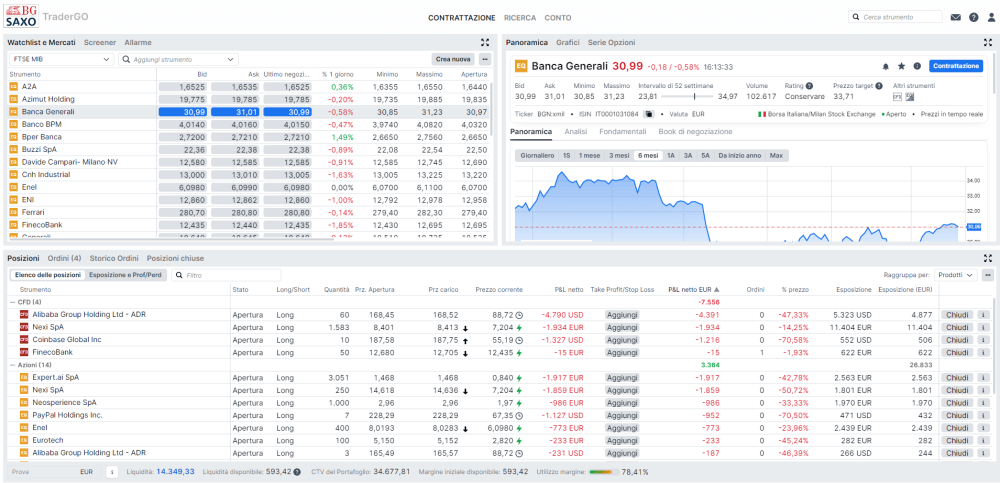
Task: Show Rating help tooltip icon
Action: tap(809, 86)
